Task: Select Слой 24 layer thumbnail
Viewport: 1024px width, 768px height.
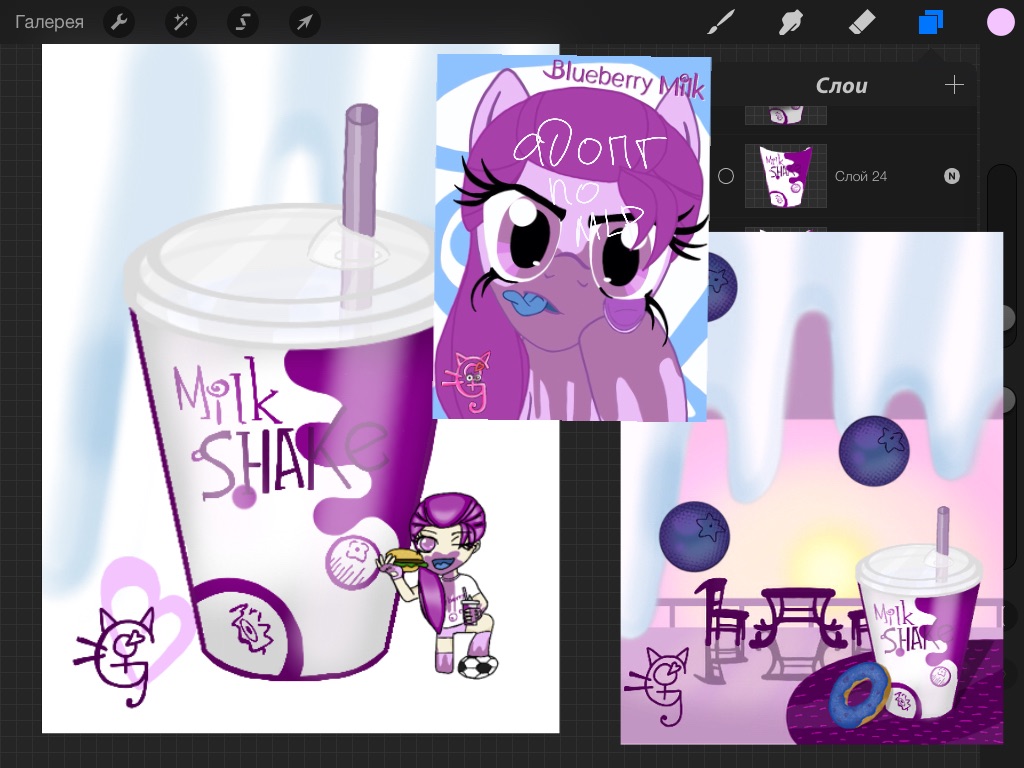Action: click(786, 176)
